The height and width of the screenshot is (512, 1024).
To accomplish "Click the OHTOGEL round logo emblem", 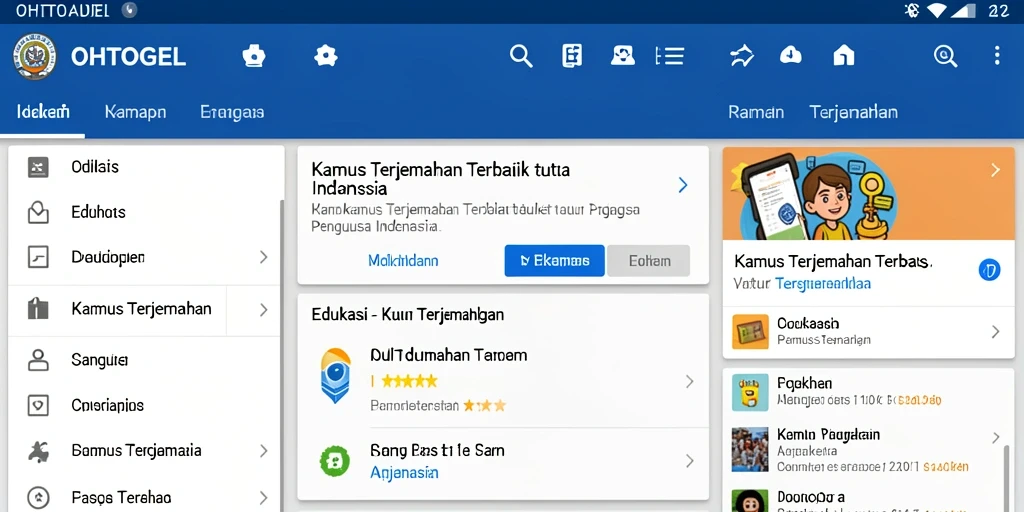I will 35,57.
